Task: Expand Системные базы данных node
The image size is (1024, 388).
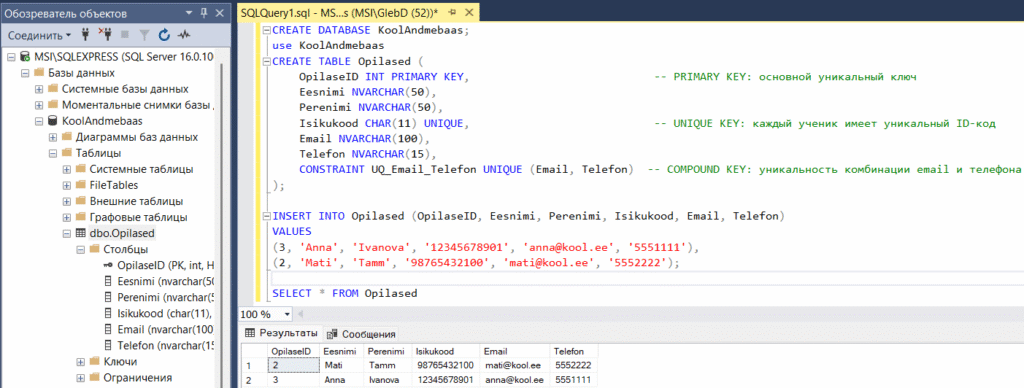Action: [39, 89]
